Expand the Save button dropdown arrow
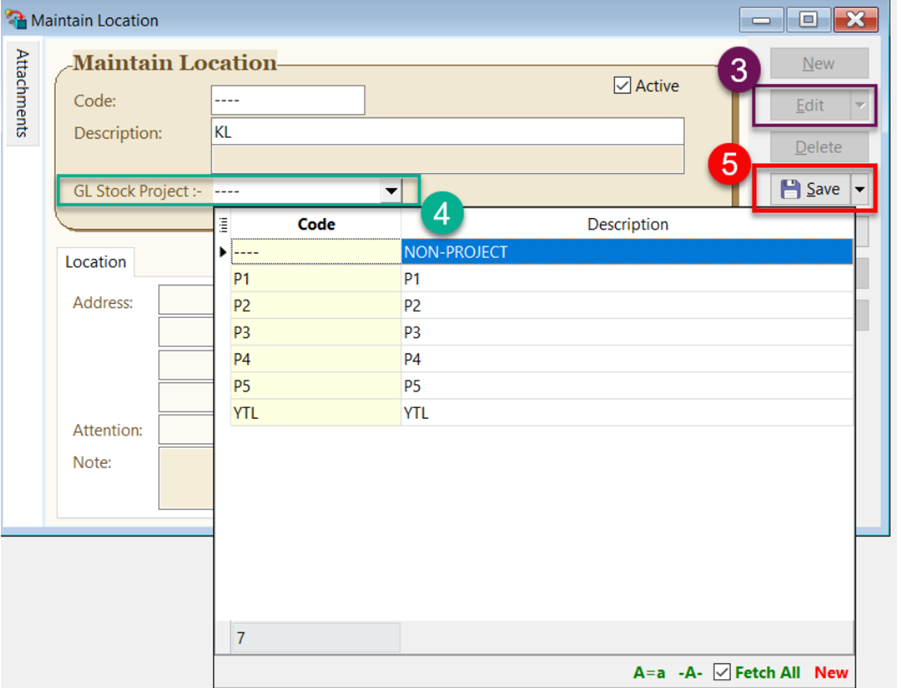 tap(860, 189)
